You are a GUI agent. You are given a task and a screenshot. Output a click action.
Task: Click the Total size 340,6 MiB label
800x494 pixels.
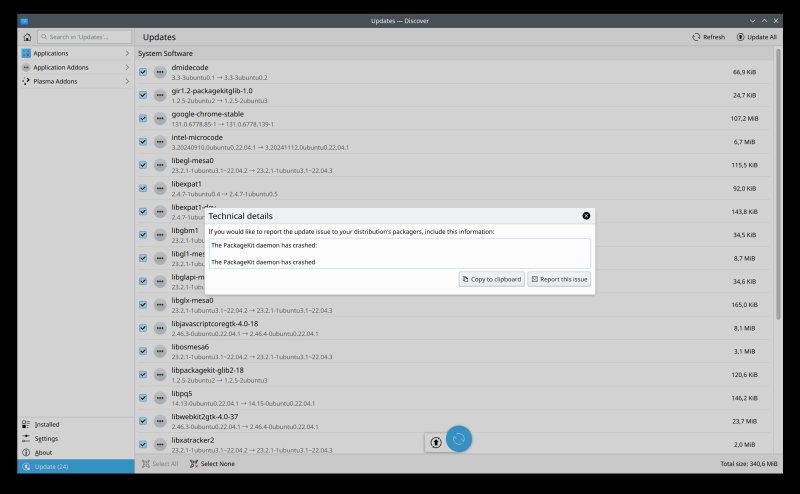tap(748, 464)
